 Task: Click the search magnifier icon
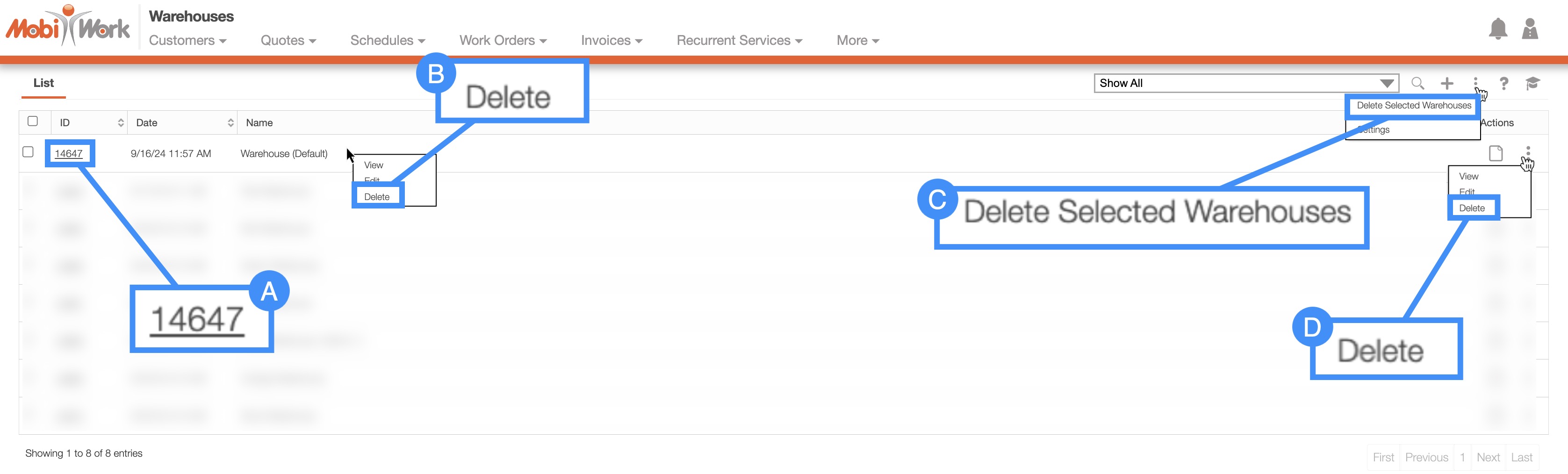point(1417,83)
